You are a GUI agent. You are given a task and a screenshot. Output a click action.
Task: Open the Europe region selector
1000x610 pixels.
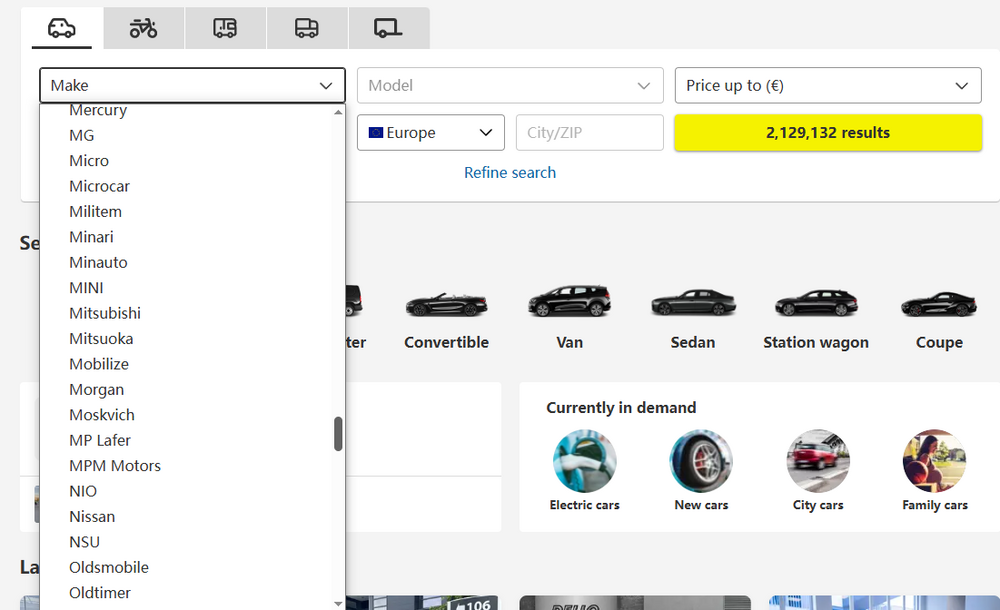pyautogui.click(x=430, y=132)
